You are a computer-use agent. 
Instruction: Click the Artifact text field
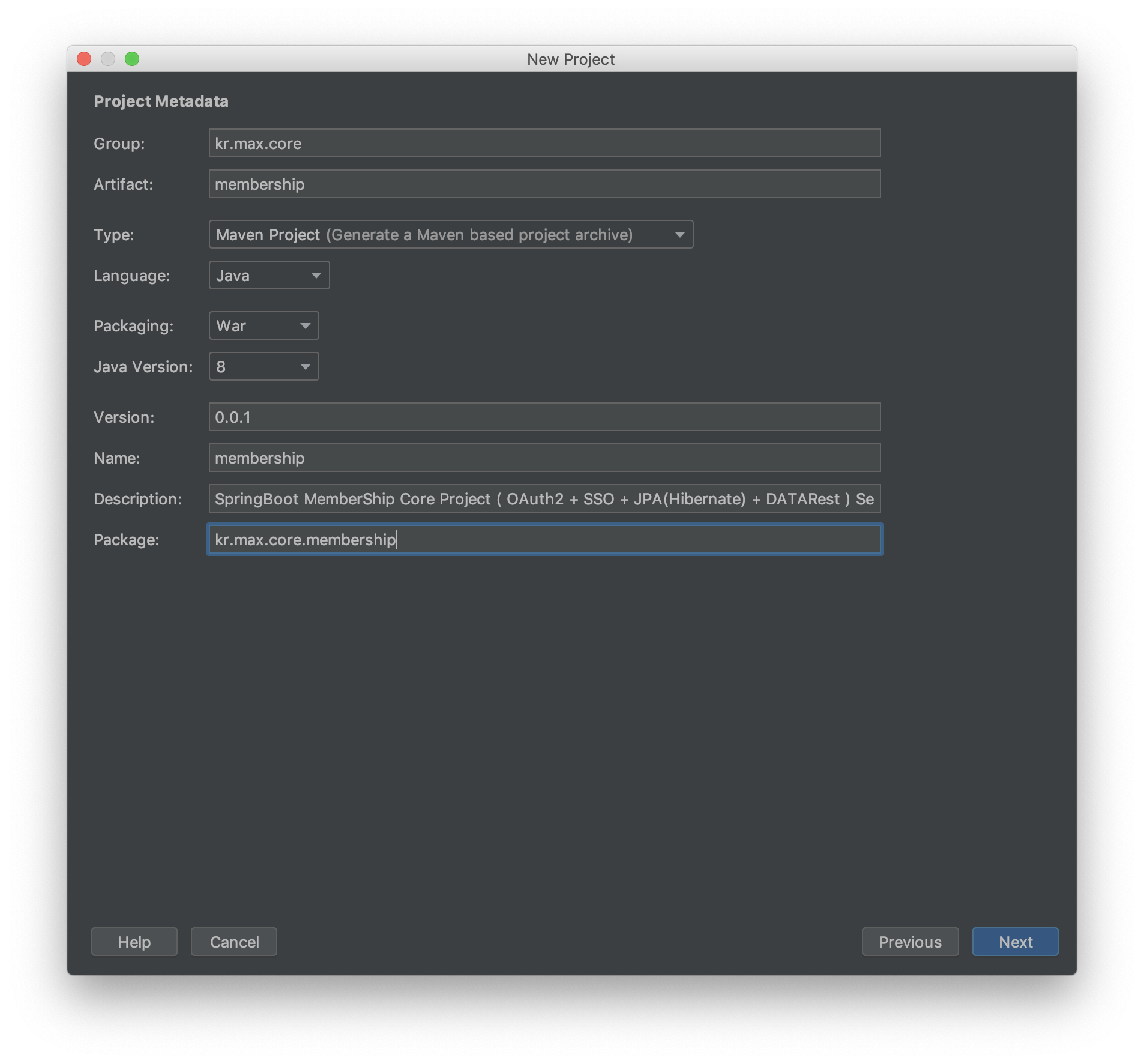[x=544, y=184]
